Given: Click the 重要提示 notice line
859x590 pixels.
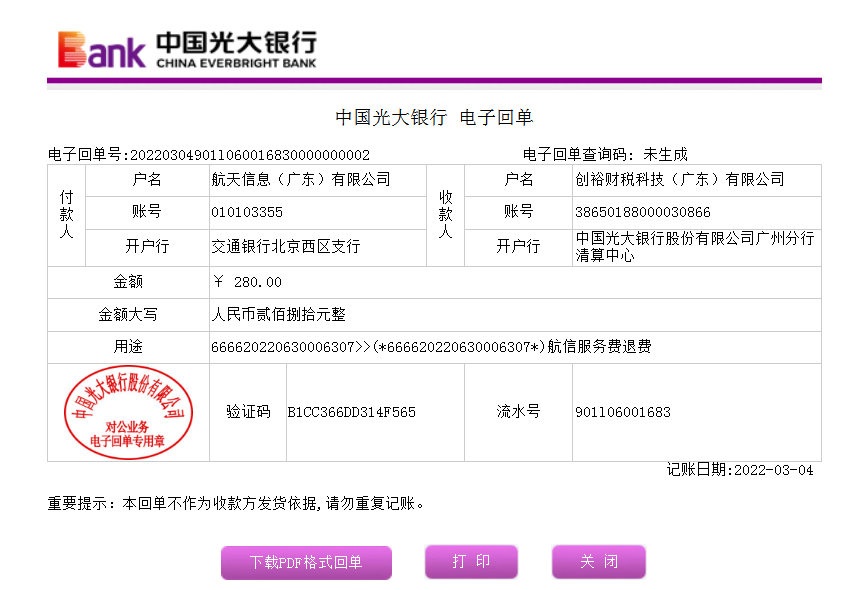Looking at the screenshot, I should pyautogui.click(x=236, y=503).
